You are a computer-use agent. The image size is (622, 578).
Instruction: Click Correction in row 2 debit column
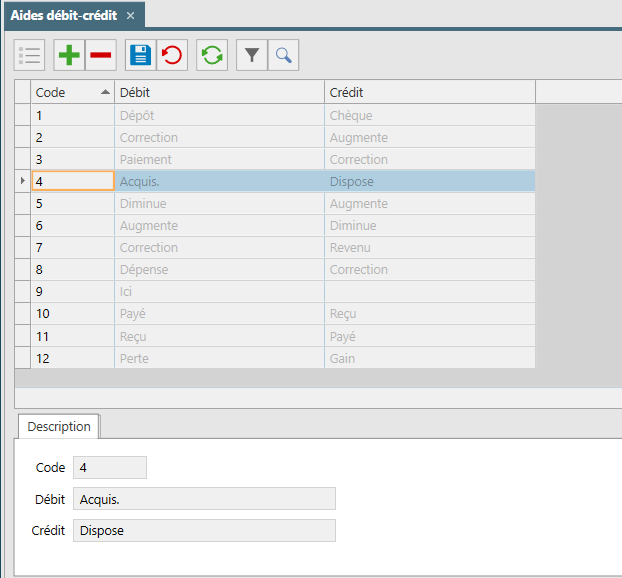[219, 137]
